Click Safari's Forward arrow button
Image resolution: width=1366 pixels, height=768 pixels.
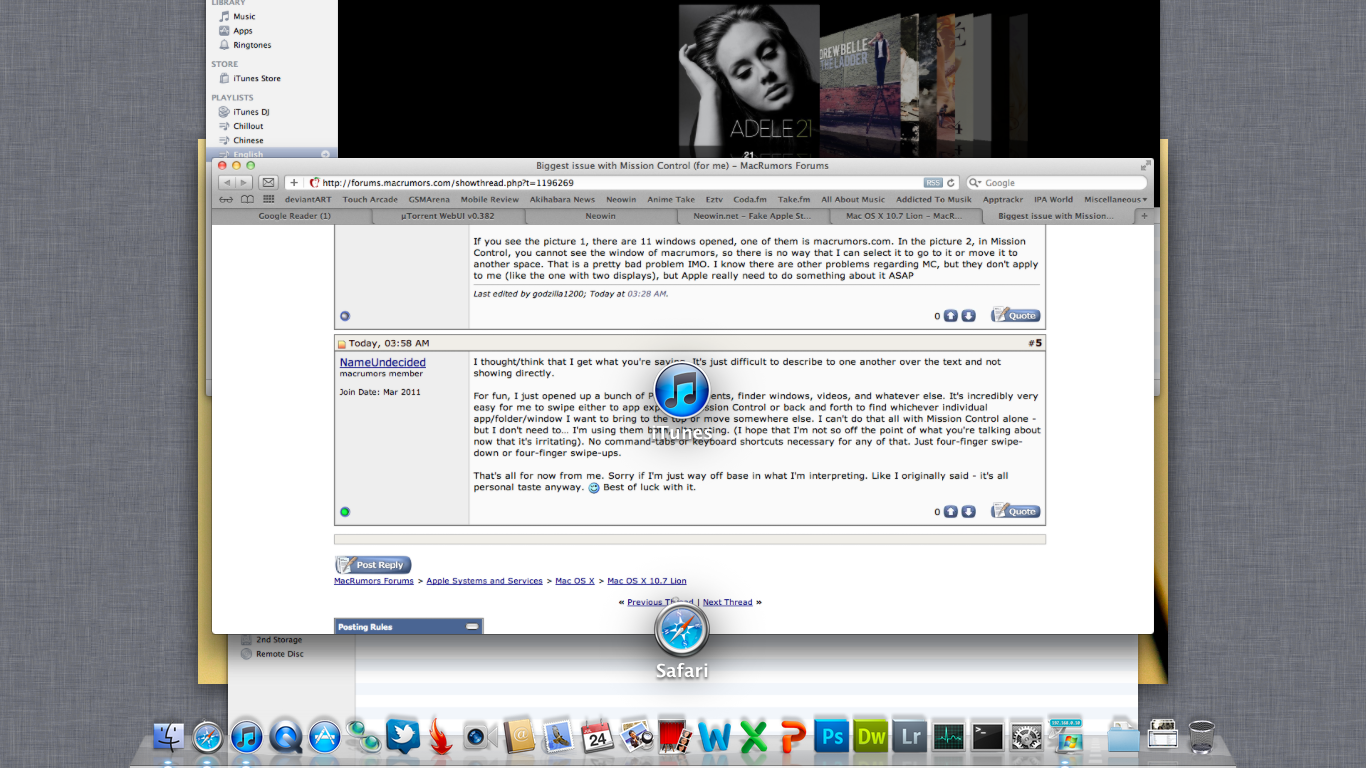(244, 183)
